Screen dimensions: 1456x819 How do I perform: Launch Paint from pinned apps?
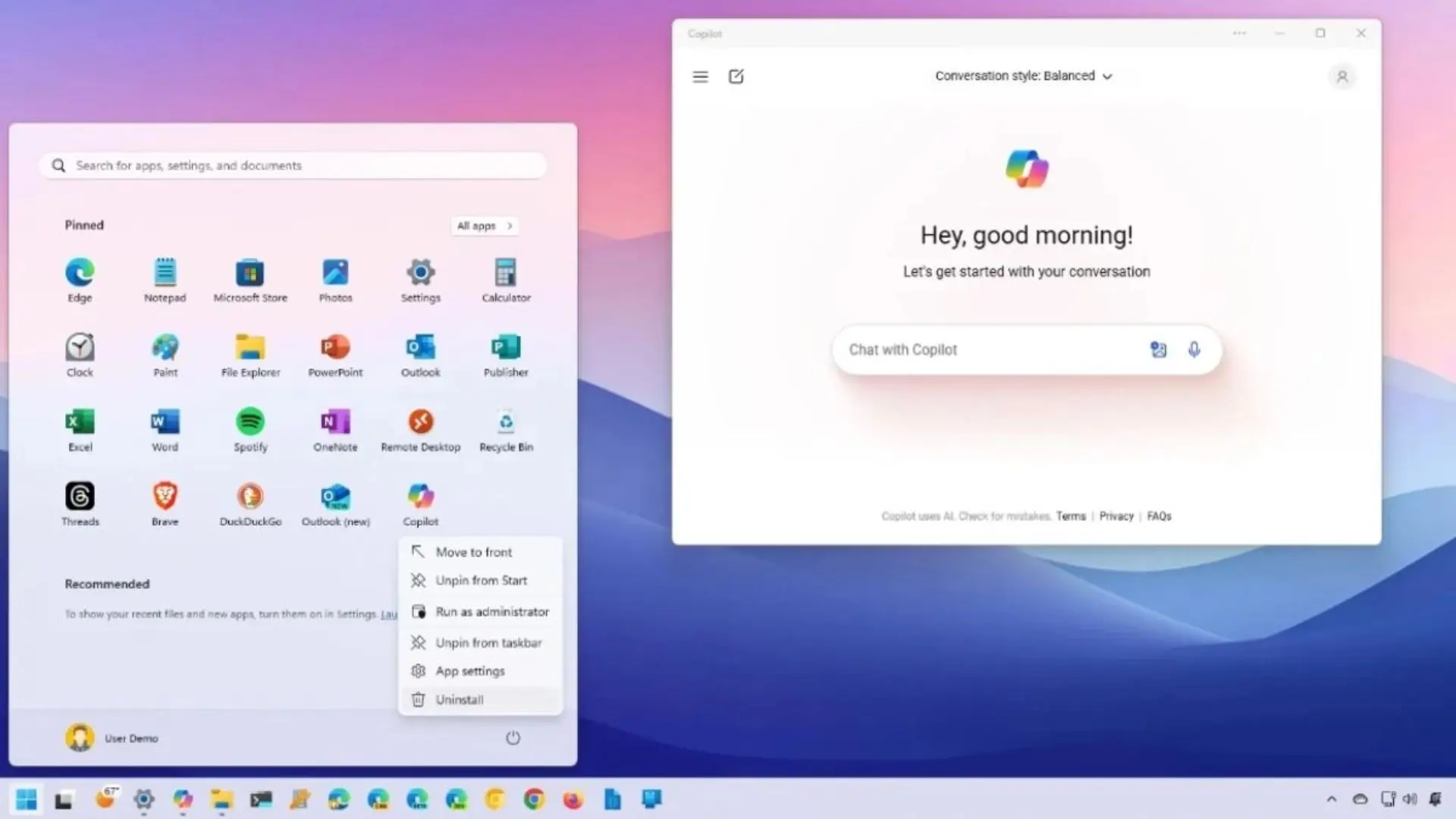pyautogui.click(x=165, y=350)
